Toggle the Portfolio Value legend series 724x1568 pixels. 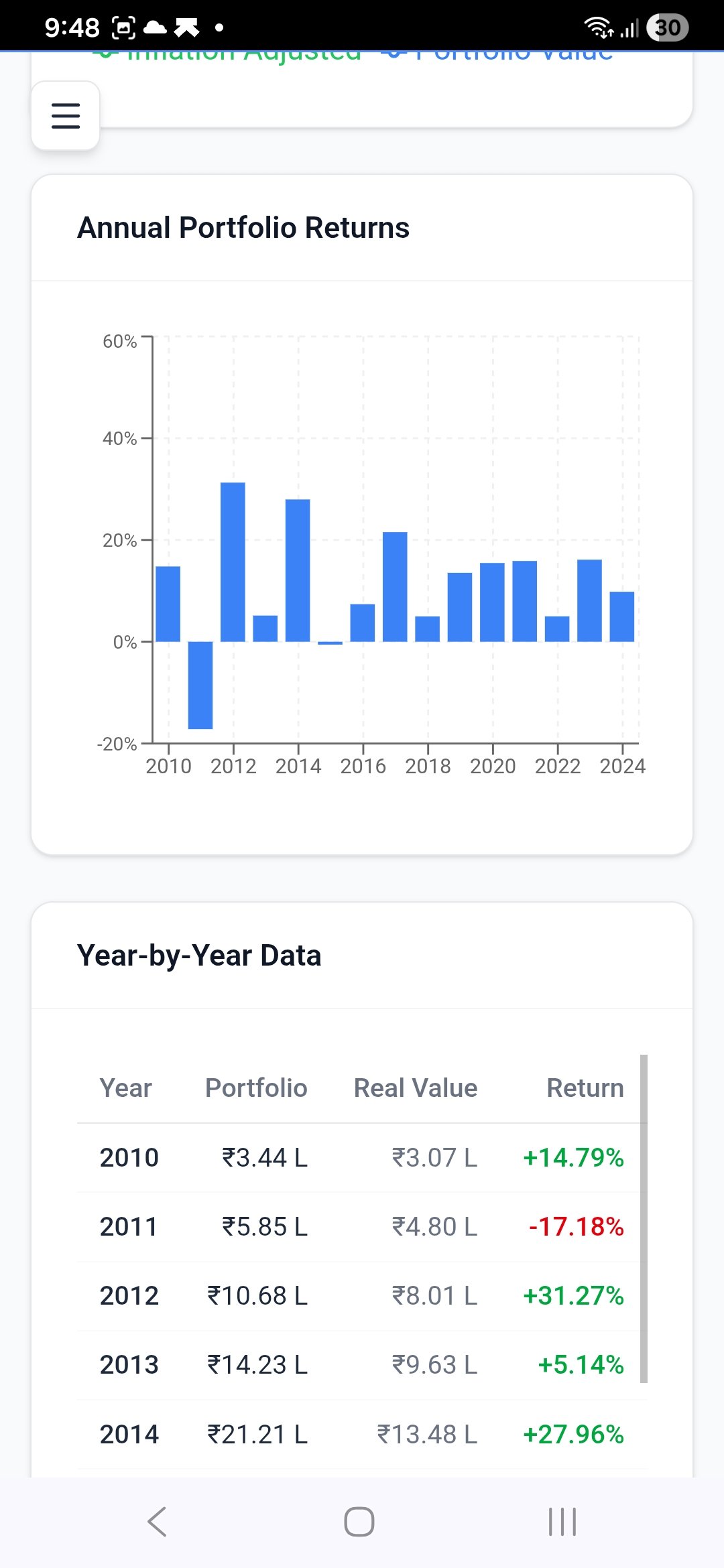coord(497,54)
